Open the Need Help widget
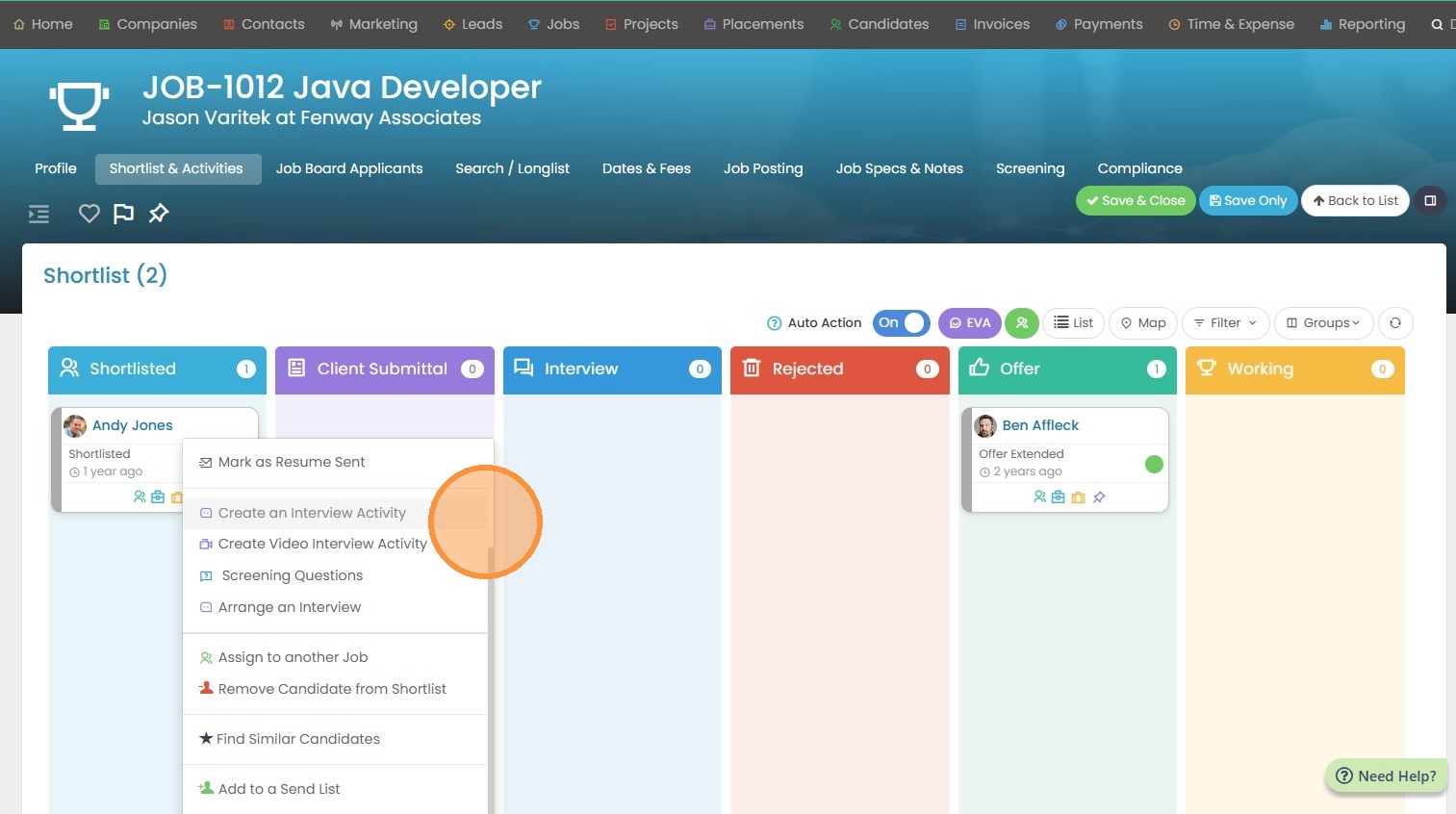 pos(1386,776)
